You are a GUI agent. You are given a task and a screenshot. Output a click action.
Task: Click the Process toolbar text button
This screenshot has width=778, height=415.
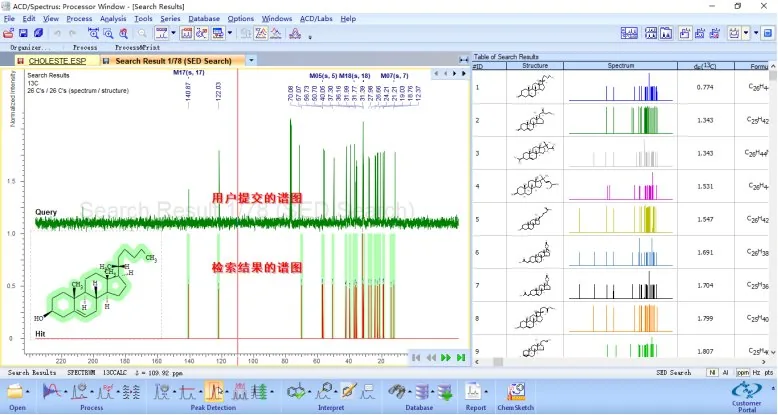point(85,48)
